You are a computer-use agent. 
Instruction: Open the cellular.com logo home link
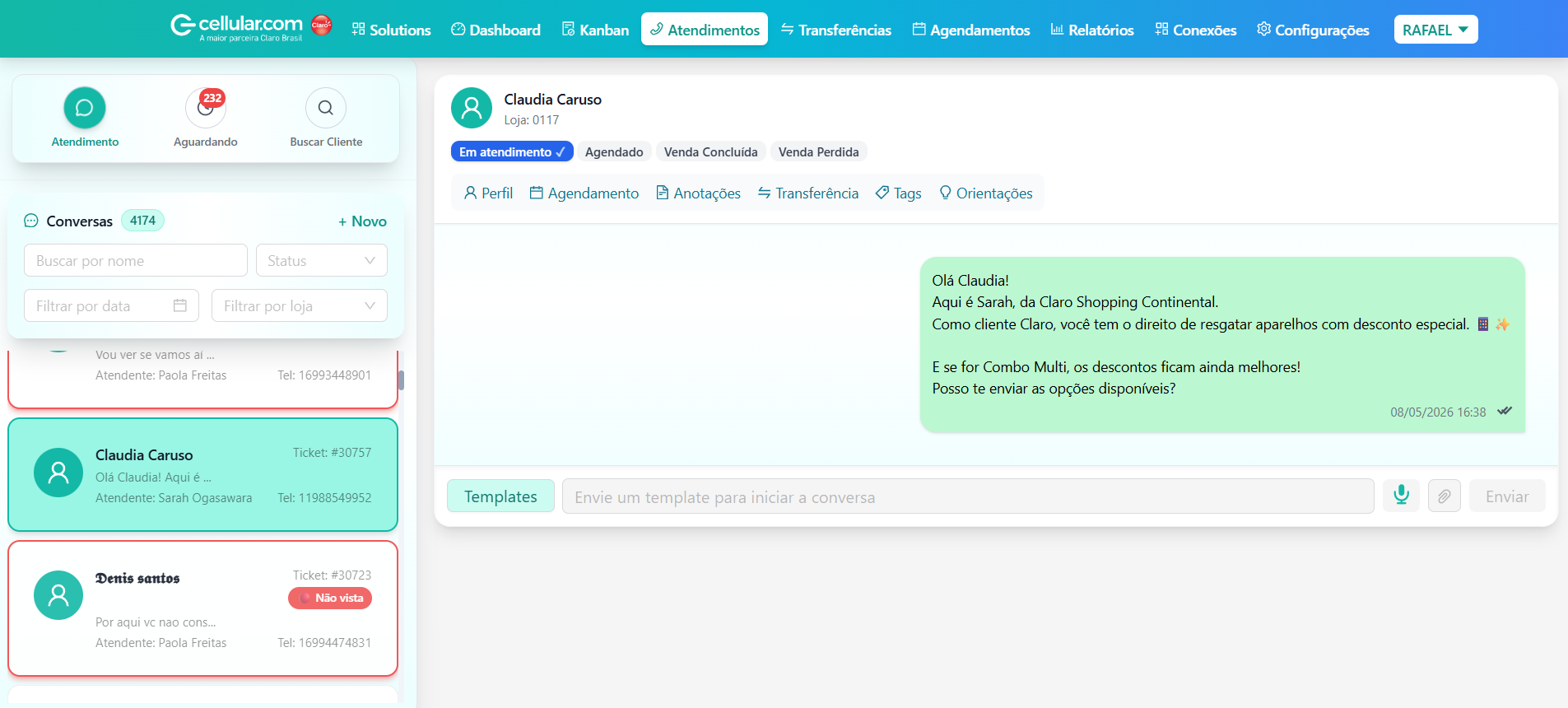click(x=236, y=27)
